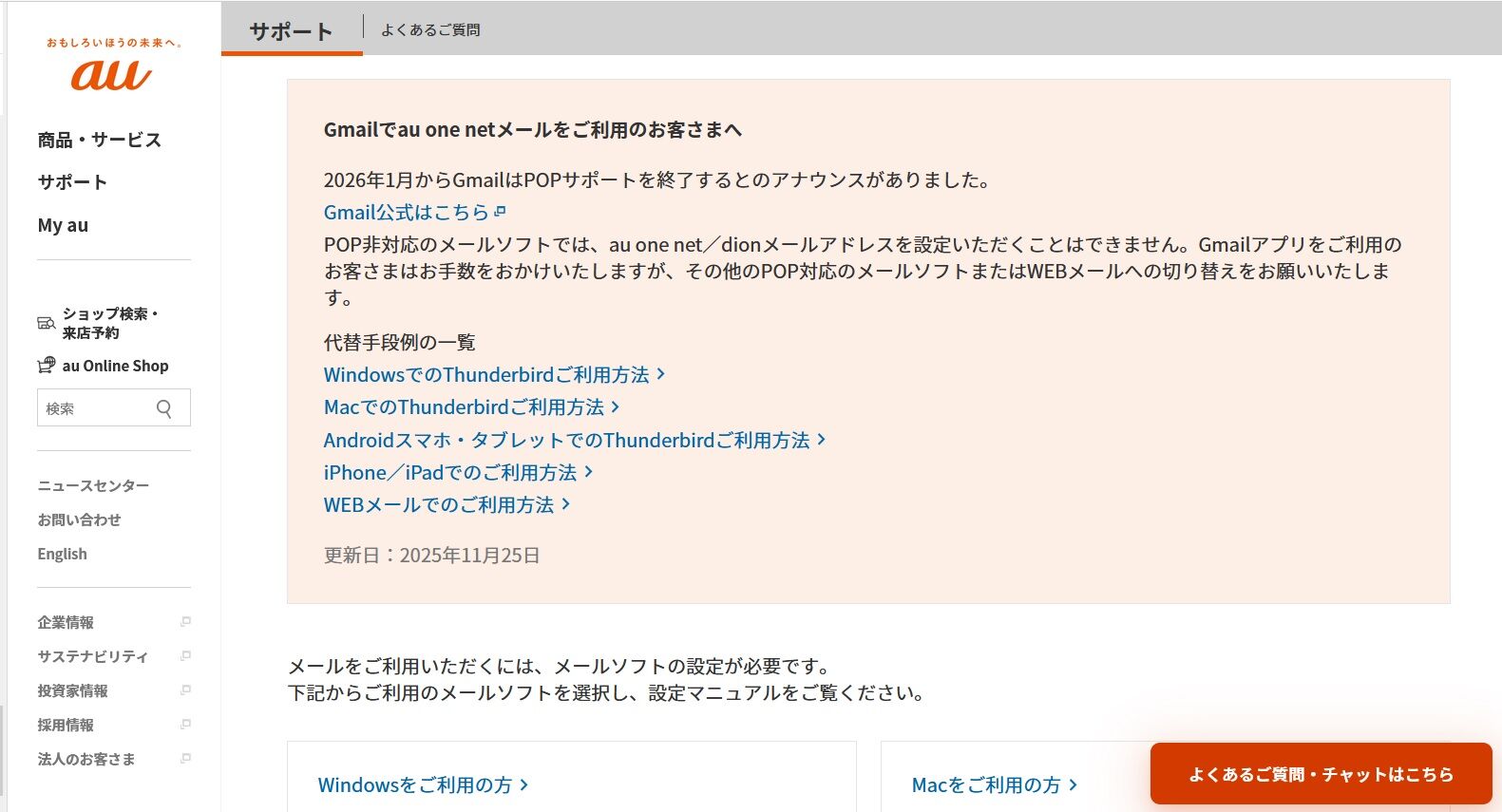Open the Gmail公式はこちら link
This screenshot has width=1502, height=812.
pos(407,212)
